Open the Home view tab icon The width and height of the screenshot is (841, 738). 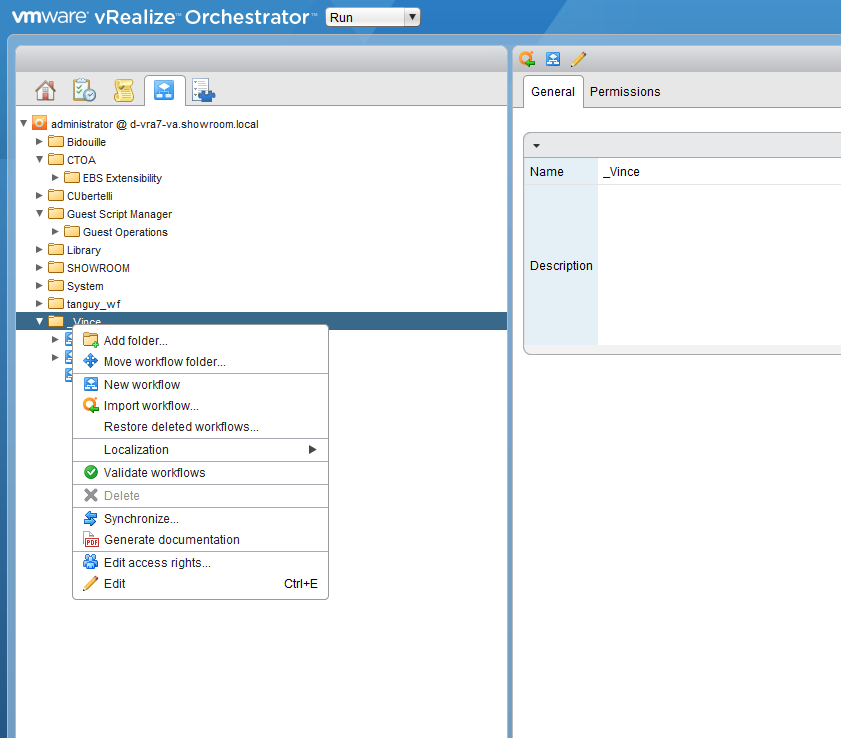(x=45, y=90)
